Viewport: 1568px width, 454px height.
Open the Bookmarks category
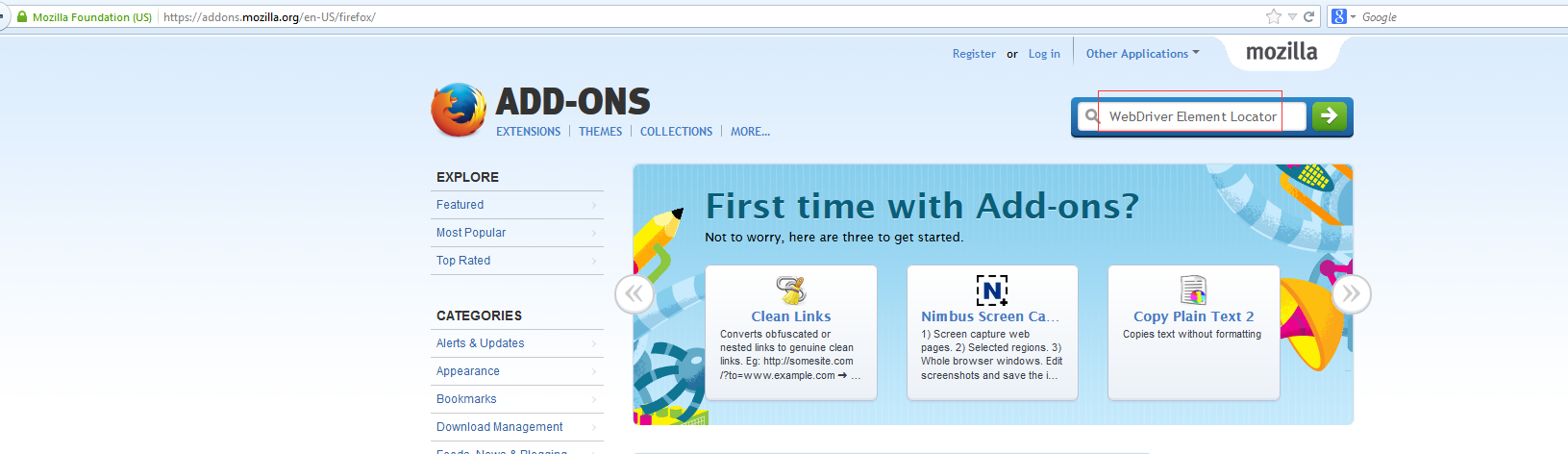517,399
